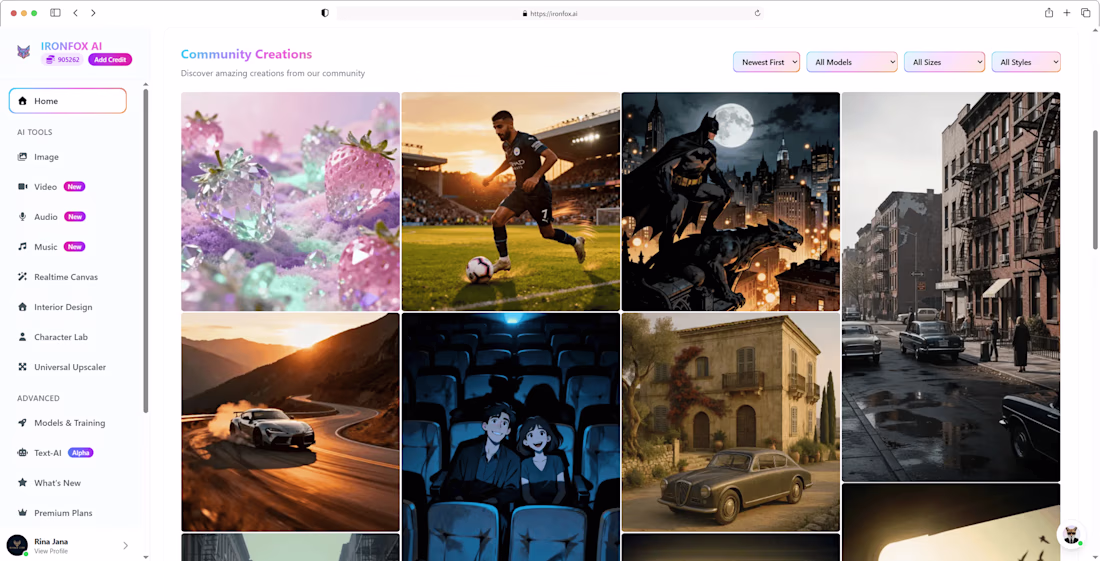Click the ironfox.ai address bar
Screen dimensions: 1100x561
[549, 13]
